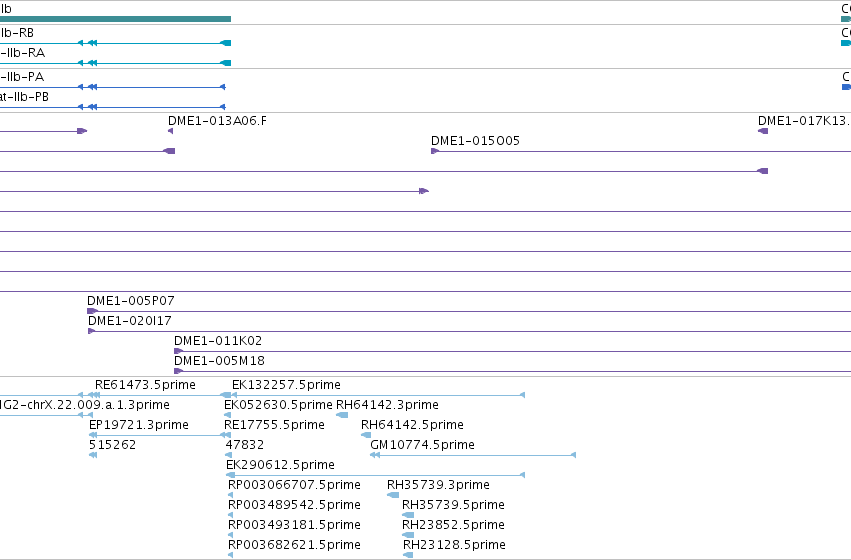851x560 pixels.
Task: Click the RP003066707.5prime label
Action: (x=294, y=485)
